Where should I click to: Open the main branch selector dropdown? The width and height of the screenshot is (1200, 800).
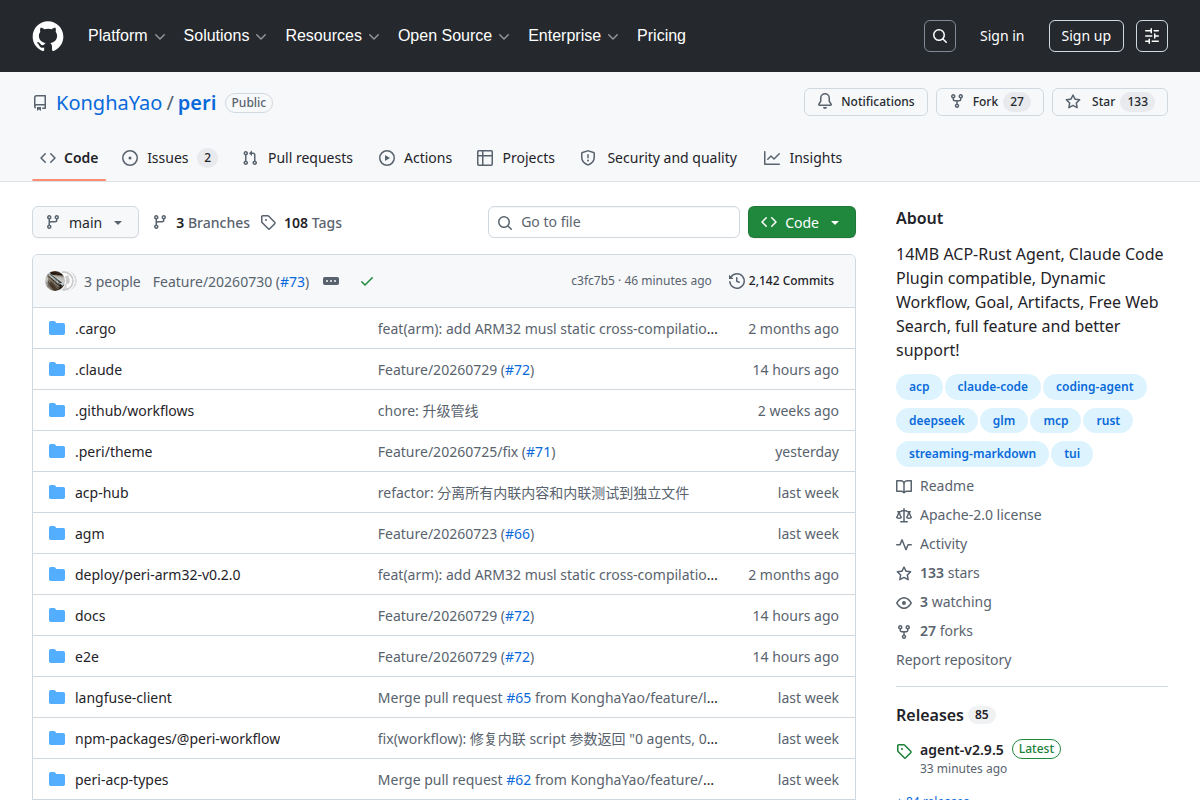[x=85, y=222]
